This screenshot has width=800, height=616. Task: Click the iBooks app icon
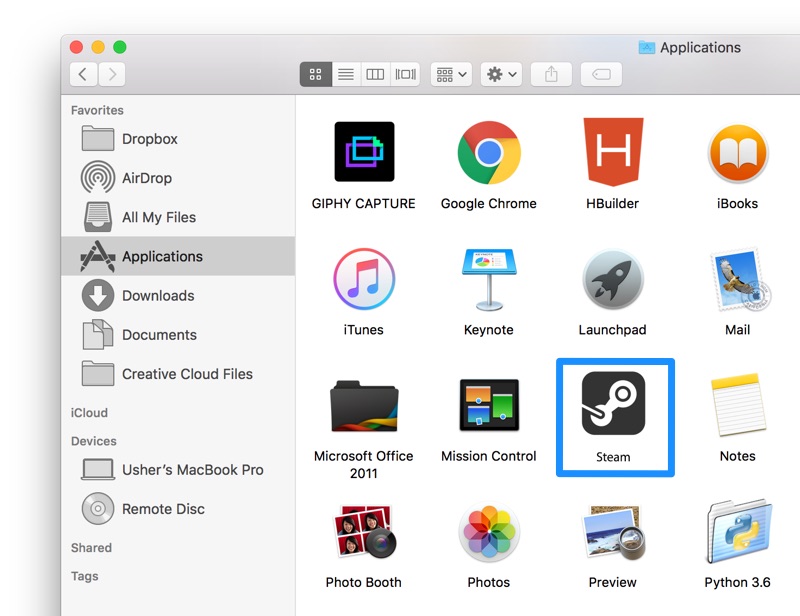[x=738, y=154]
